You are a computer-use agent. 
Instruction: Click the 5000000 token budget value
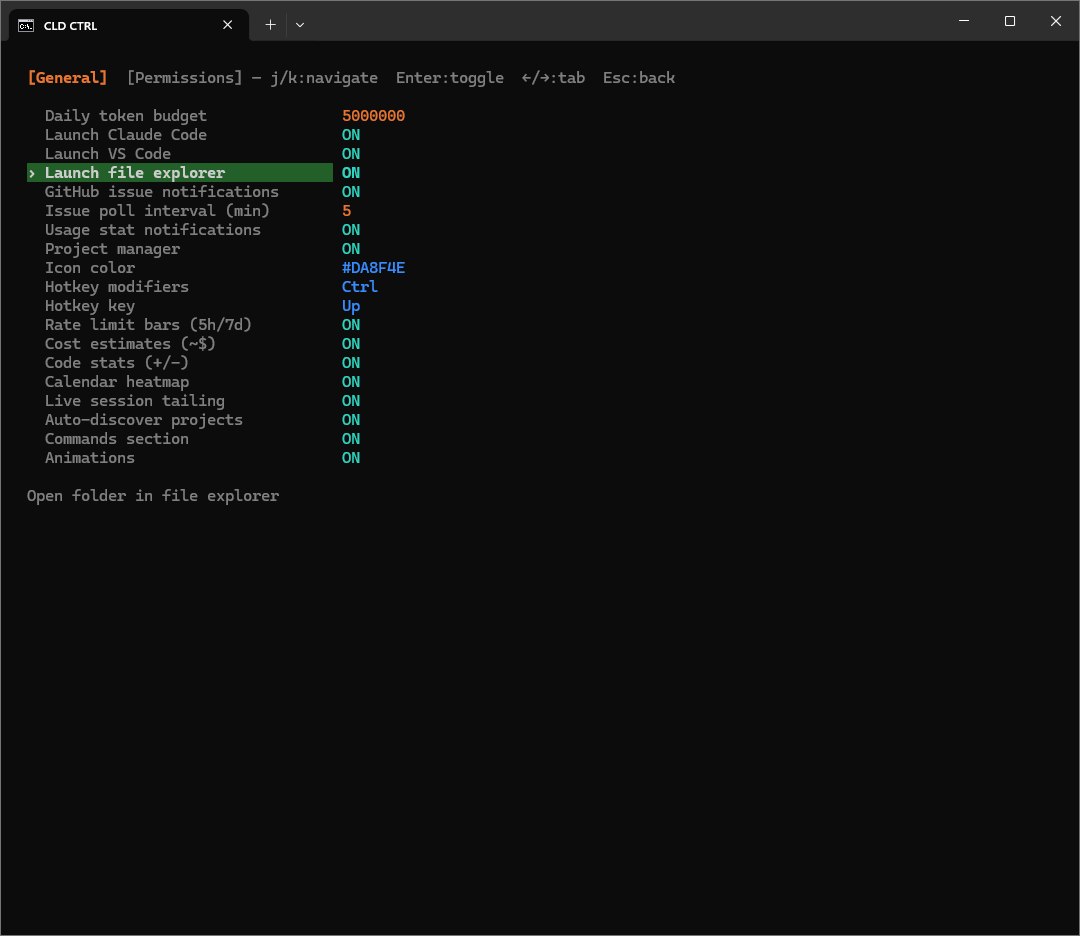(373, 116)
